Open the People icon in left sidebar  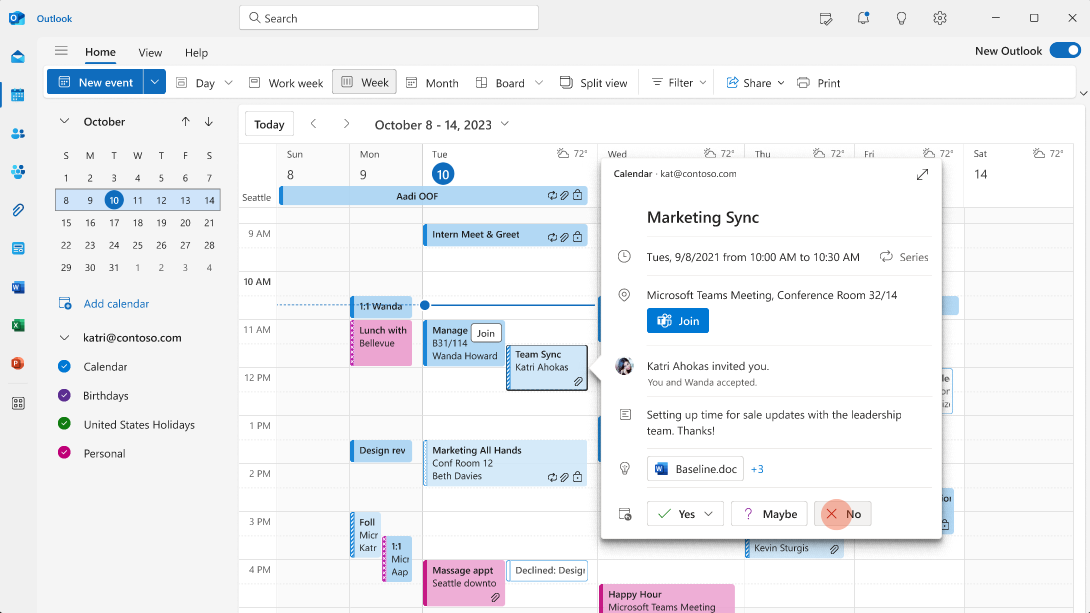(18, 133)
